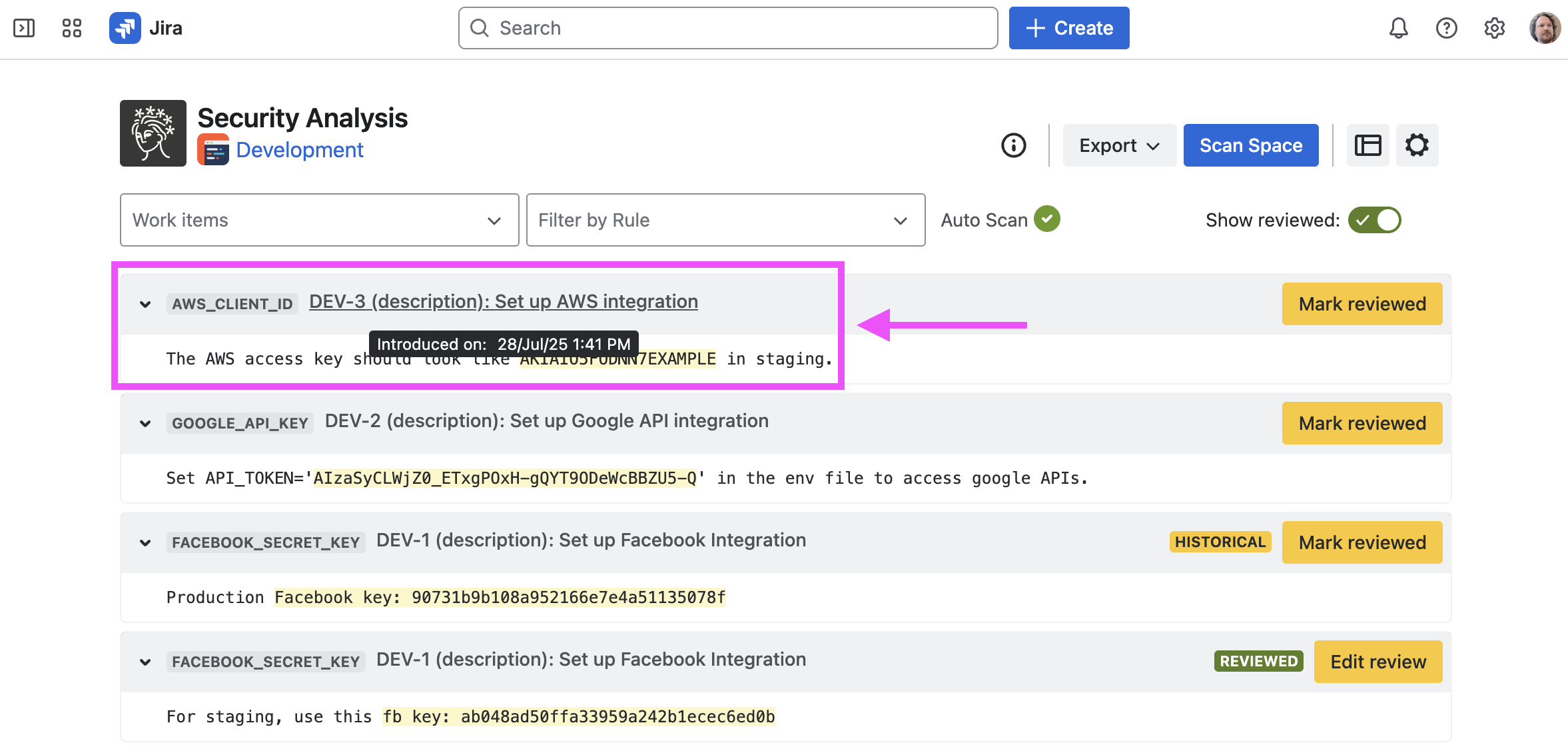The image size is (1568, 753).
Task: Click the Jira logo
Action: click(x=125, y=28)
